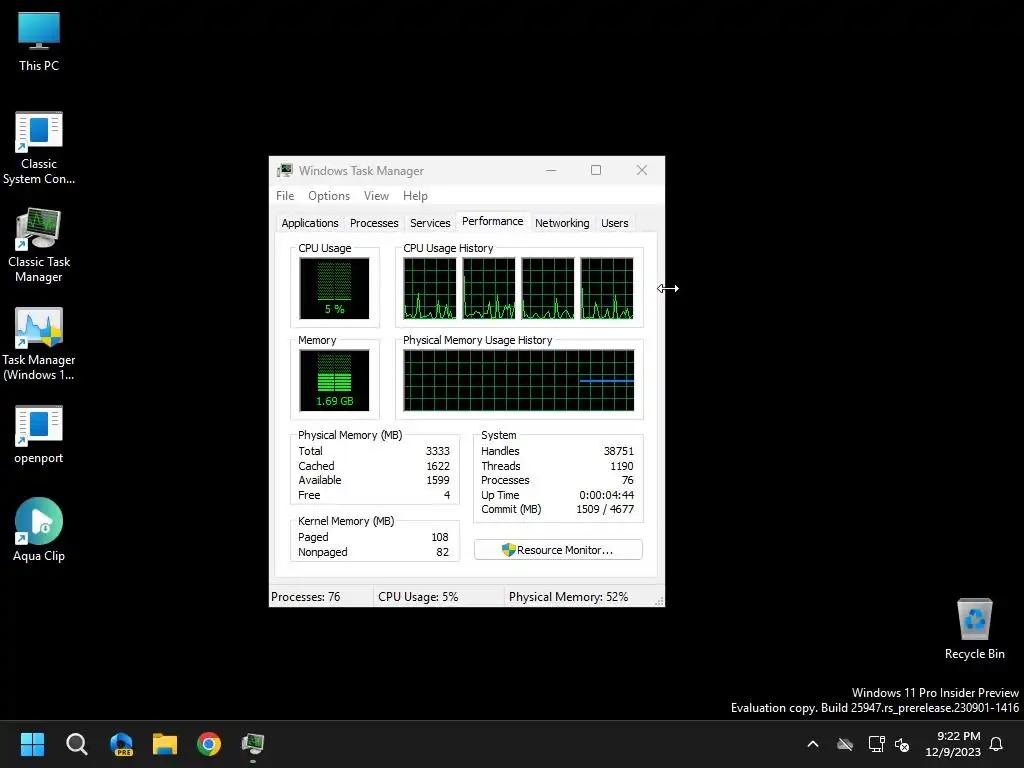Switch to the Processes tab
The height and width of the screenshot is (768, 1024).
pyautogui.click(x=374, y=223)
